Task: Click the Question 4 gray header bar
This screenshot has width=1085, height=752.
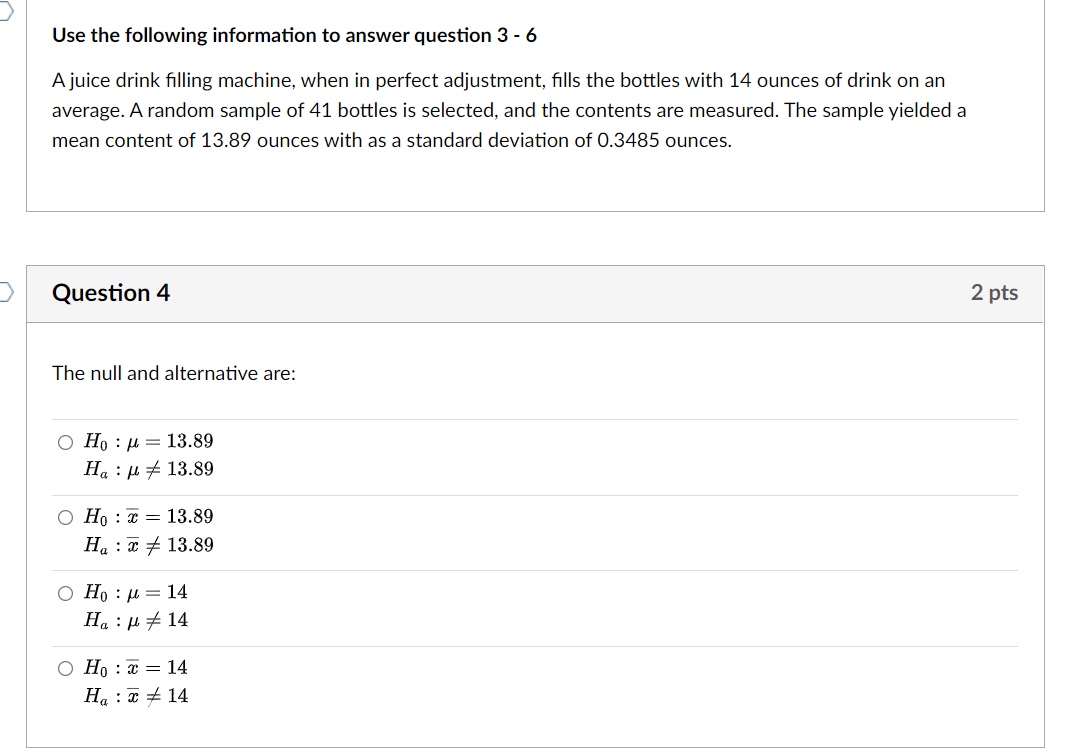Action: (535, 293)
